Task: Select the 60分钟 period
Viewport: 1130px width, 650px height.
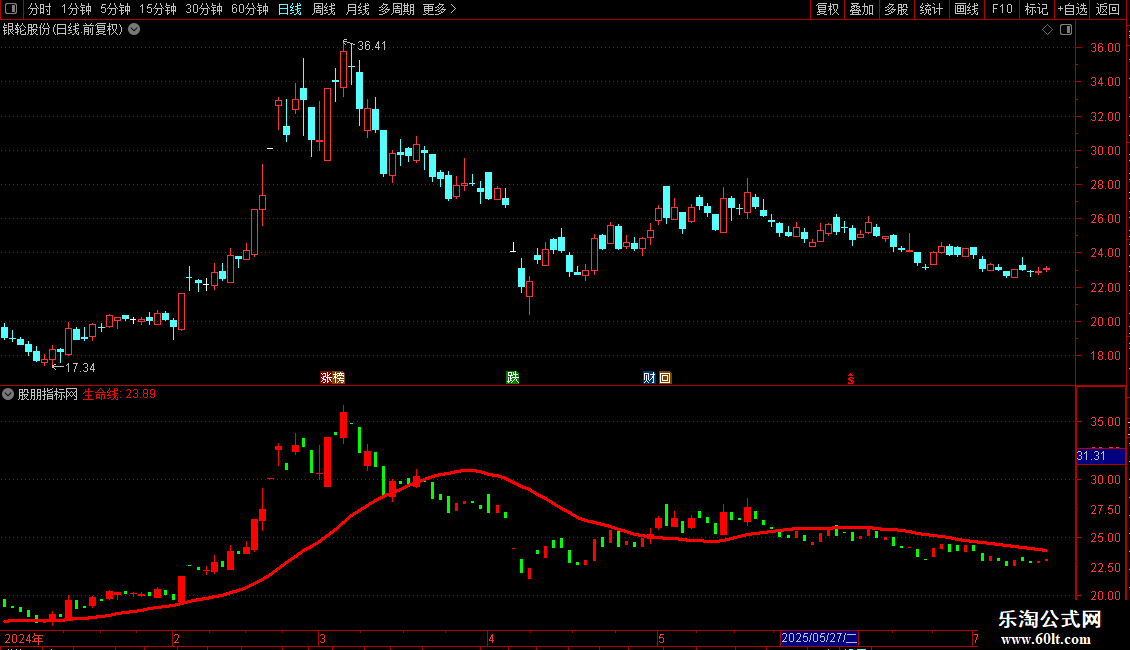Action: (250, 9)
